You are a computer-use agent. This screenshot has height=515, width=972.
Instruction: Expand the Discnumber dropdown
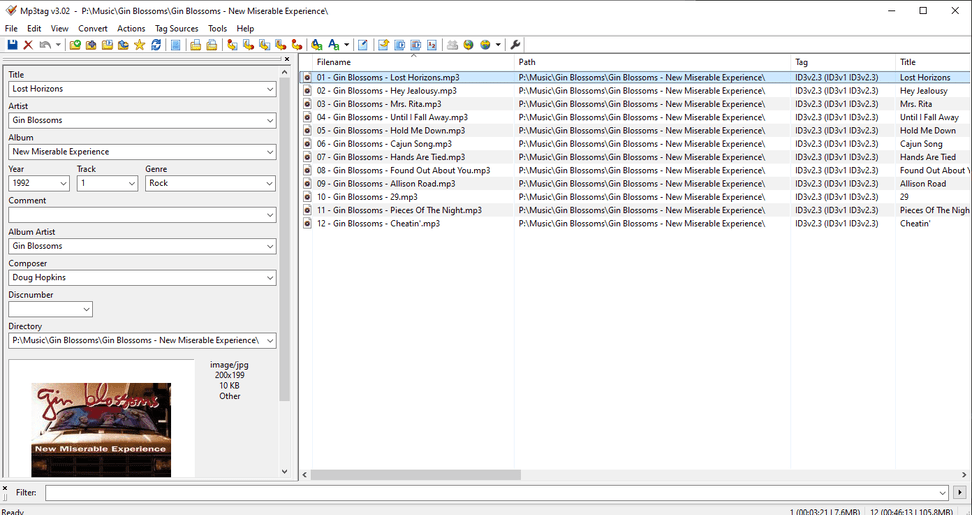click(x=86, y=309)
